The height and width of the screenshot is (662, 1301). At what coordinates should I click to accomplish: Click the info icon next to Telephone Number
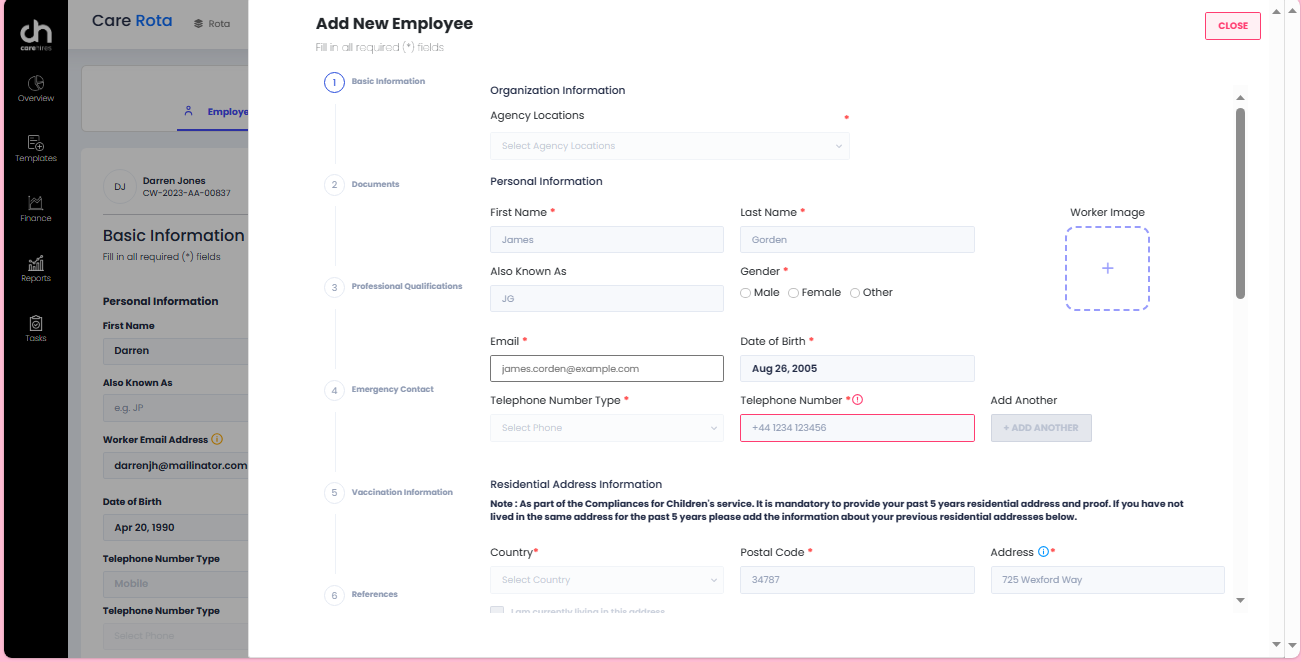860,398
